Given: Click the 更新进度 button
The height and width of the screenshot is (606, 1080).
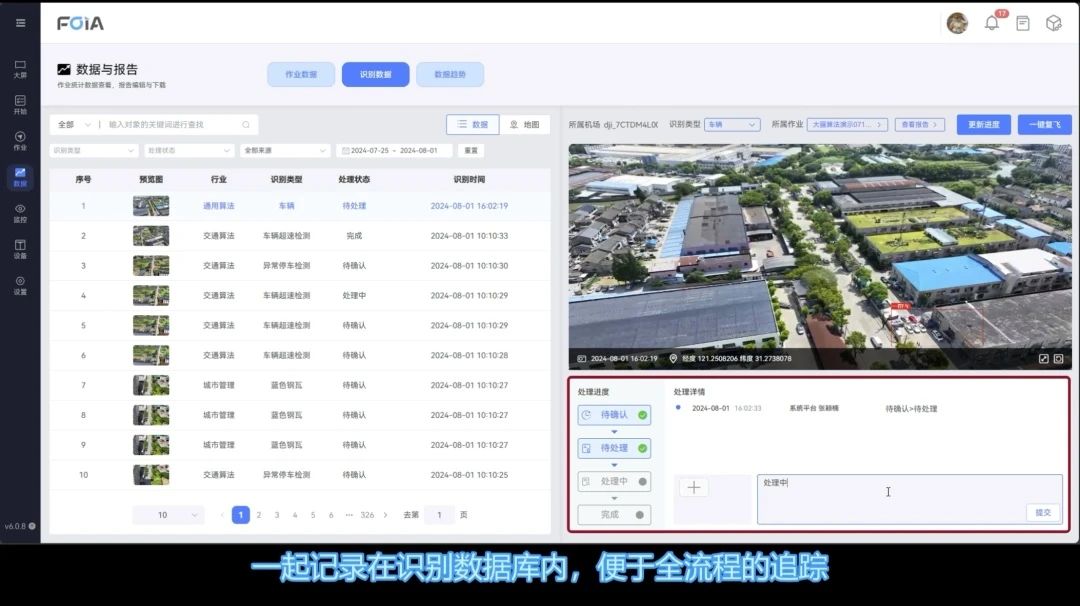Looking at the screenshot, I should tap(983, 125).
